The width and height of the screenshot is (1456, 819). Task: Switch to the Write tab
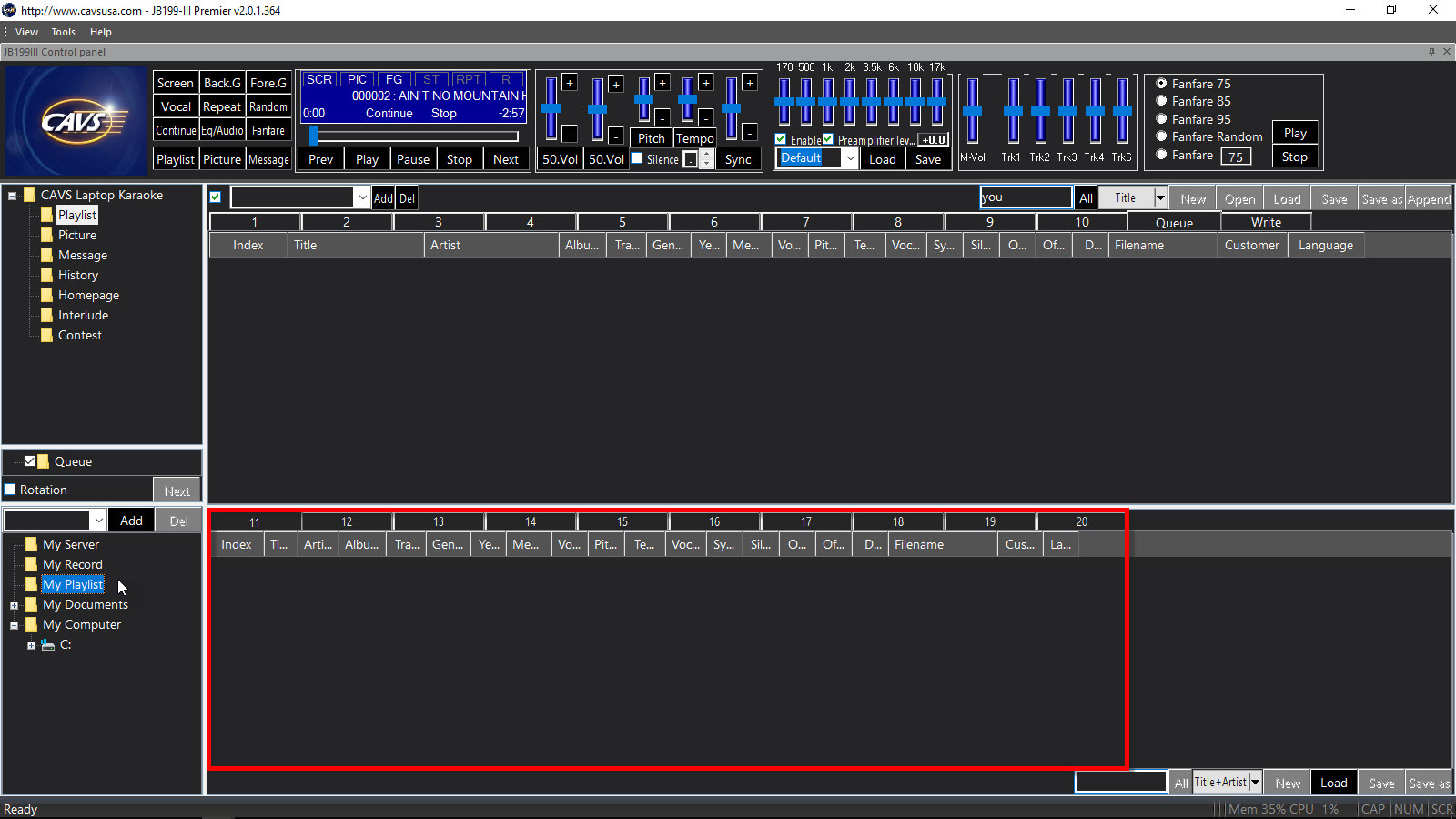tap(1266, 222)
